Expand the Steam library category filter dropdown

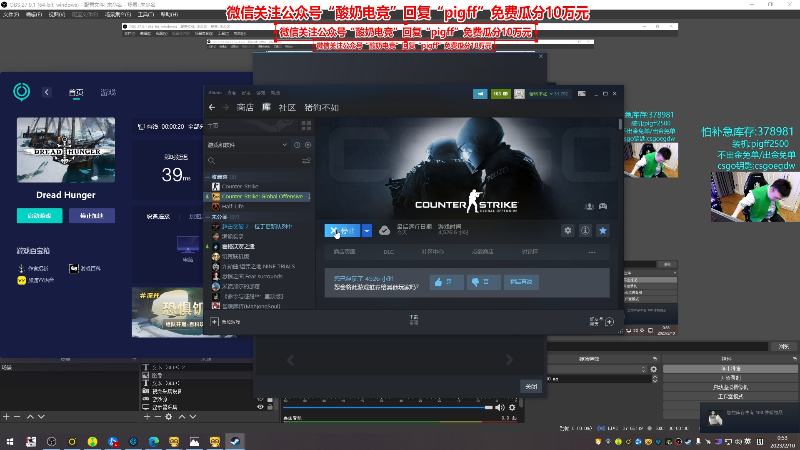click(285, 145)
